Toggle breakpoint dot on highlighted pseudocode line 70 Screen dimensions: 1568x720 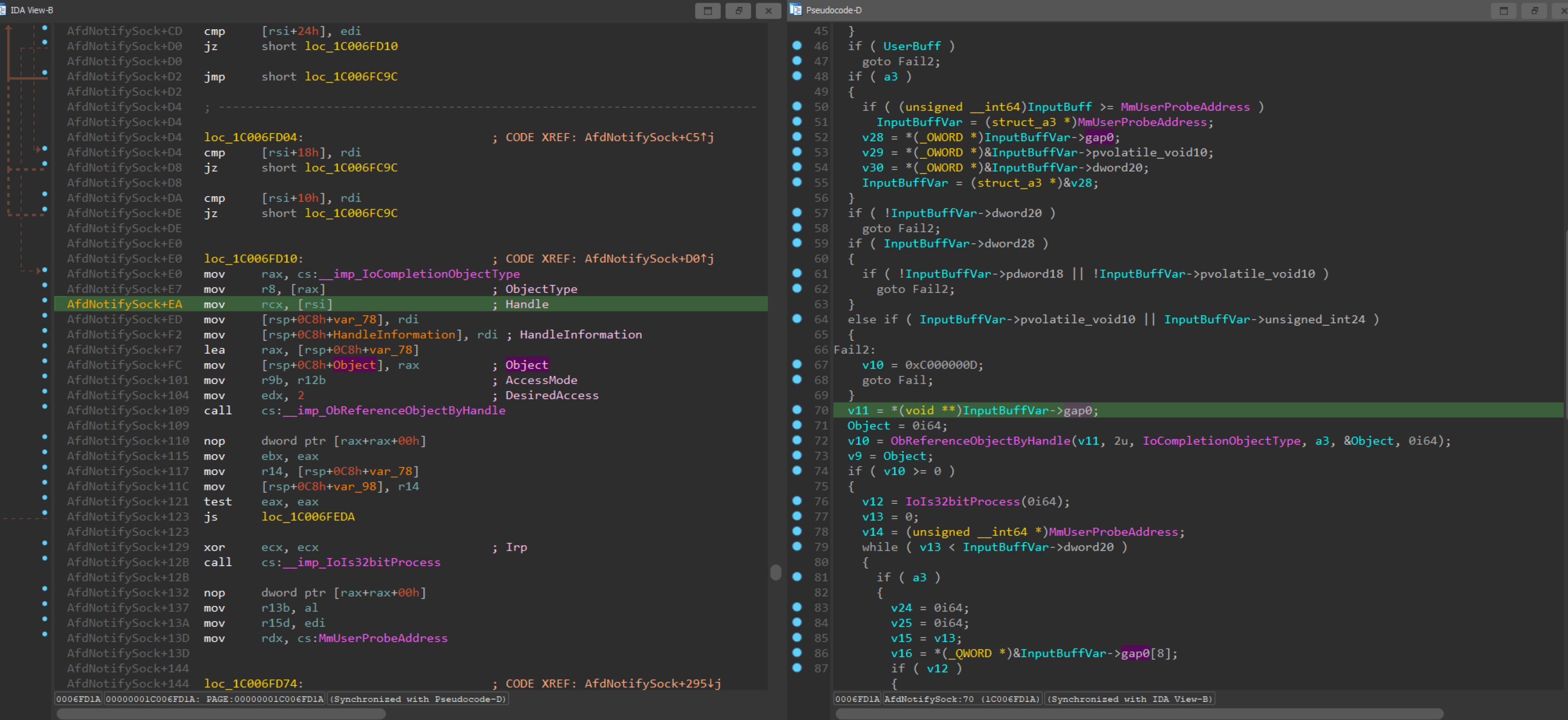[797, 410]
